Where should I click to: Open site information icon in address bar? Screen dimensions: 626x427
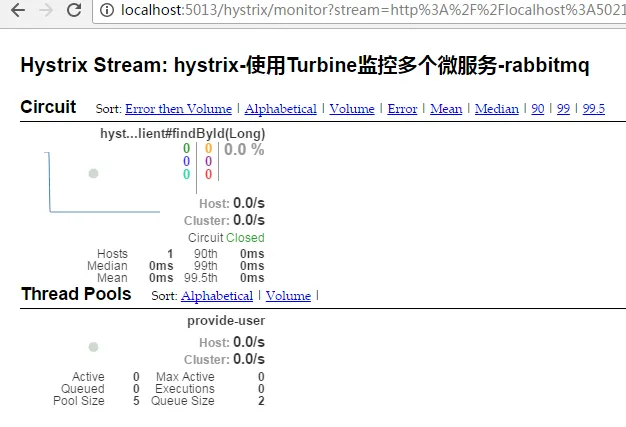tap(107, 10)
